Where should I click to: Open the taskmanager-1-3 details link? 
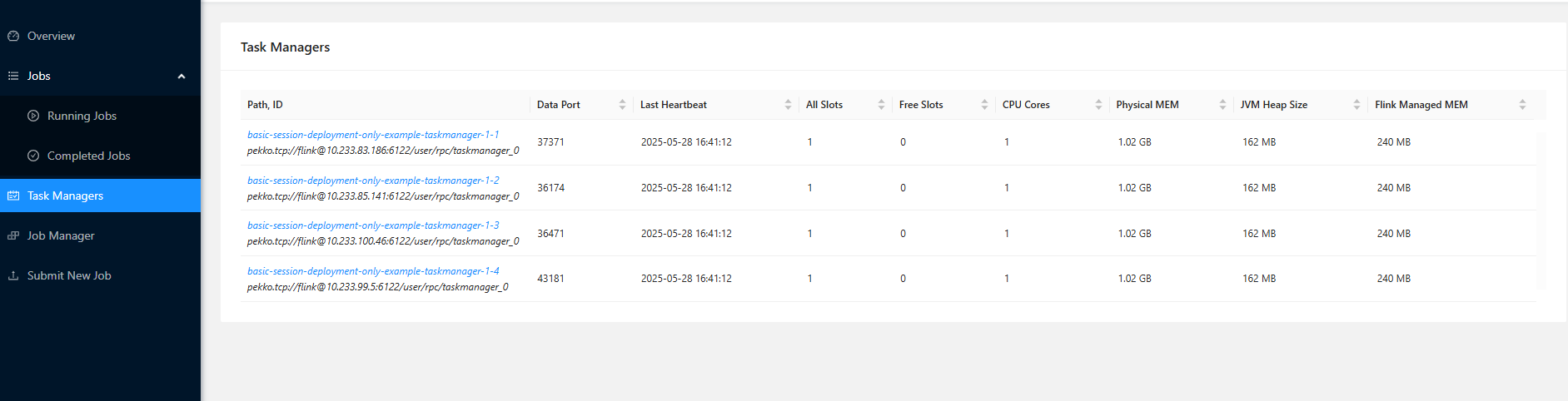pyautogui.click(x=373, y=225)
